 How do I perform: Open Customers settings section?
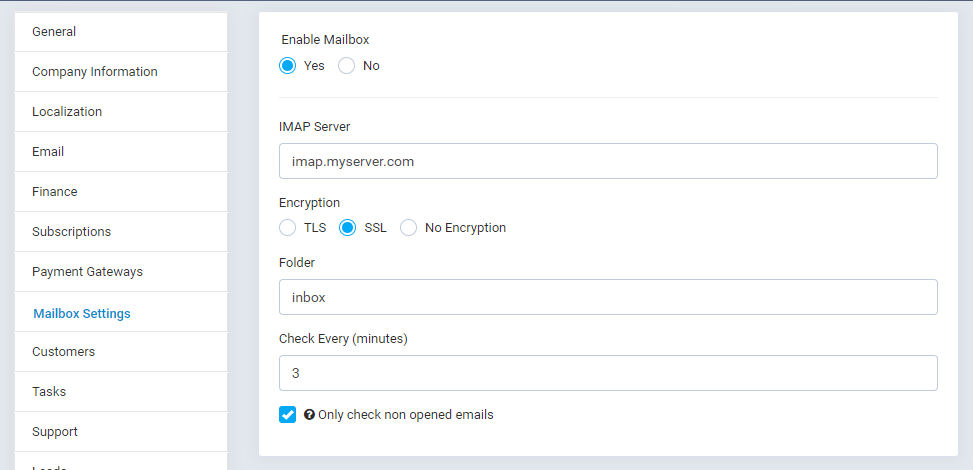64,352
